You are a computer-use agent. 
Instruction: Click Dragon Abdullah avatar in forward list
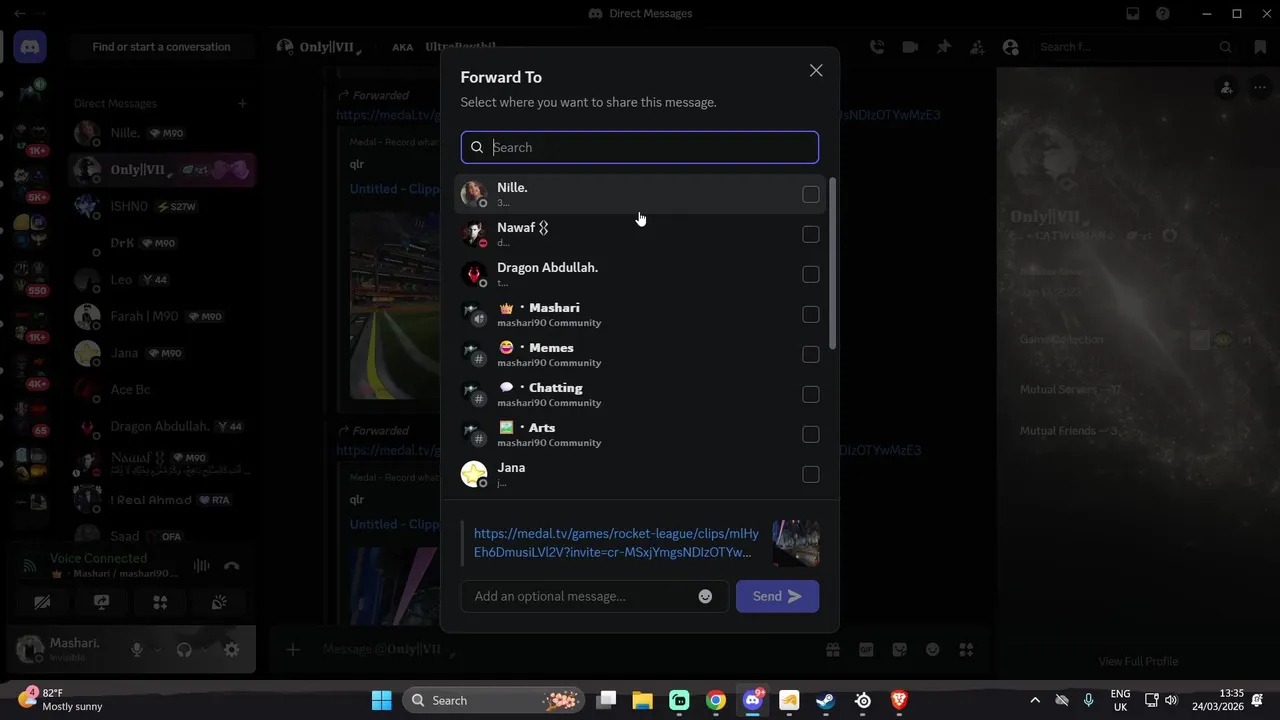click(x=474, y=274)
